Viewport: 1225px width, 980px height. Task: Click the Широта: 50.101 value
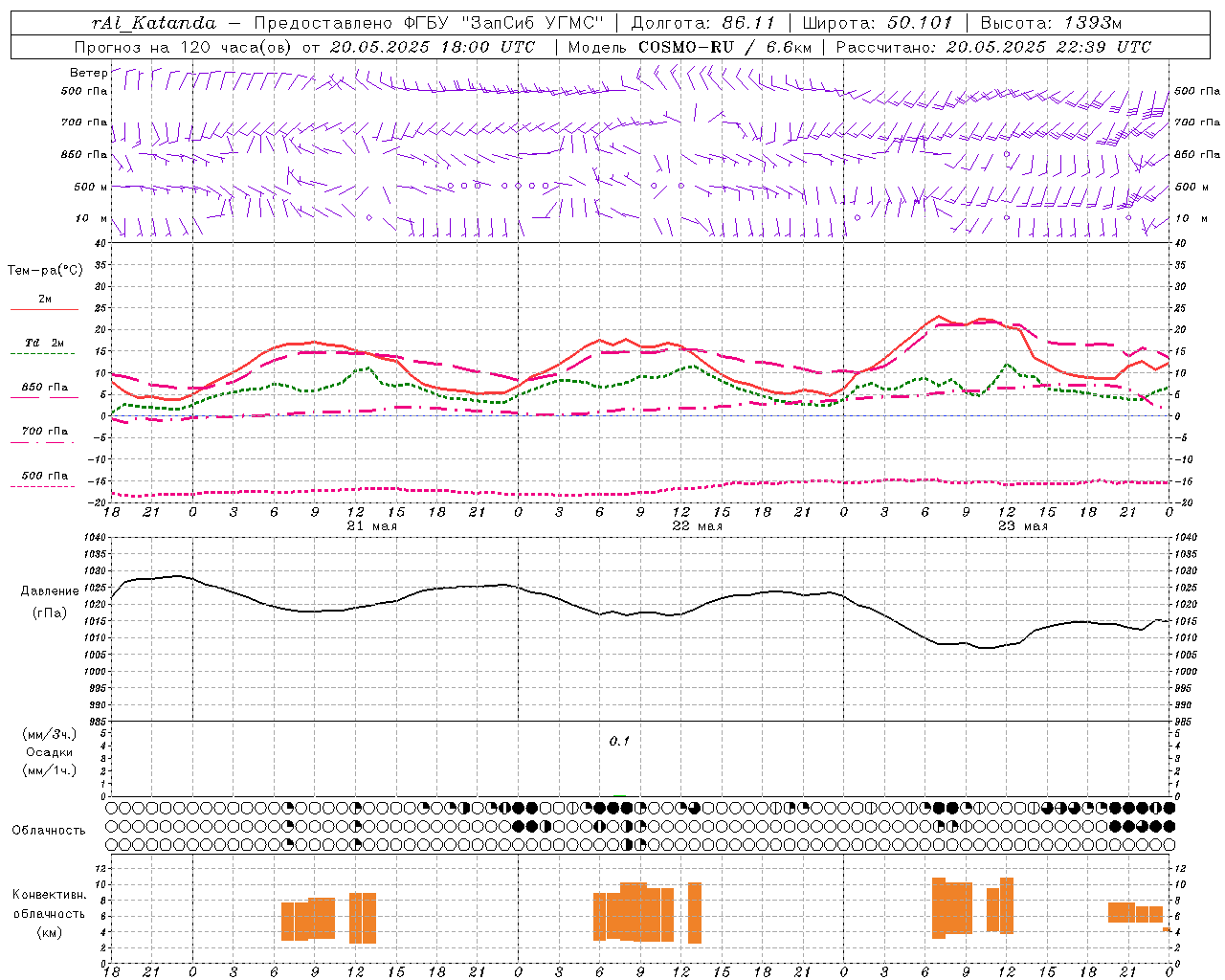click(x=878, y=23)
